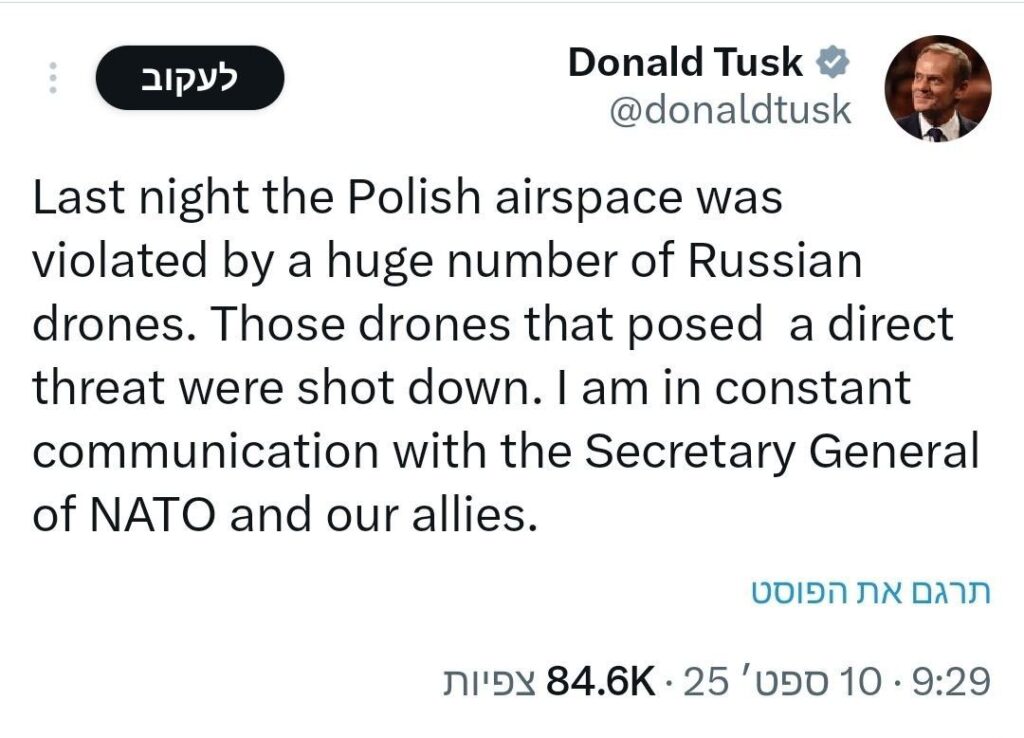Open the @donaldtusk handle link

730,110
